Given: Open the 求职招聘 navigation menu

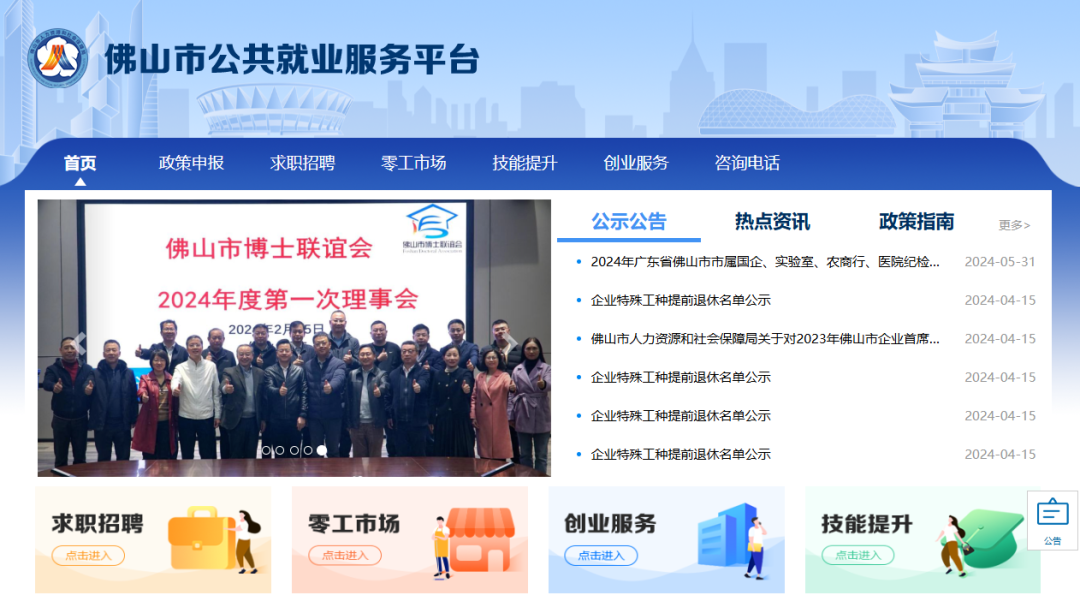Looking at the screenshot, I should point(302,163).
